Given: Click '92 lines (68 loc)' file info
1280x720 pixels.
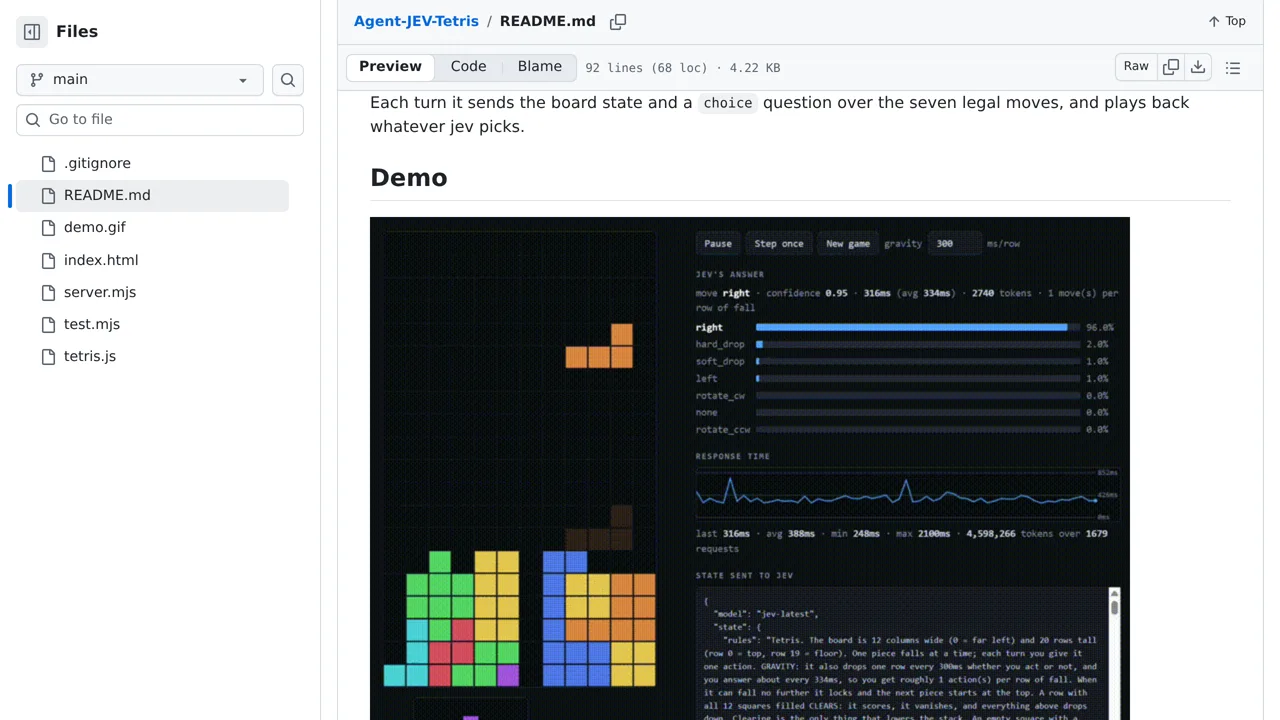Looking at the screenshot, I should 646,68.
